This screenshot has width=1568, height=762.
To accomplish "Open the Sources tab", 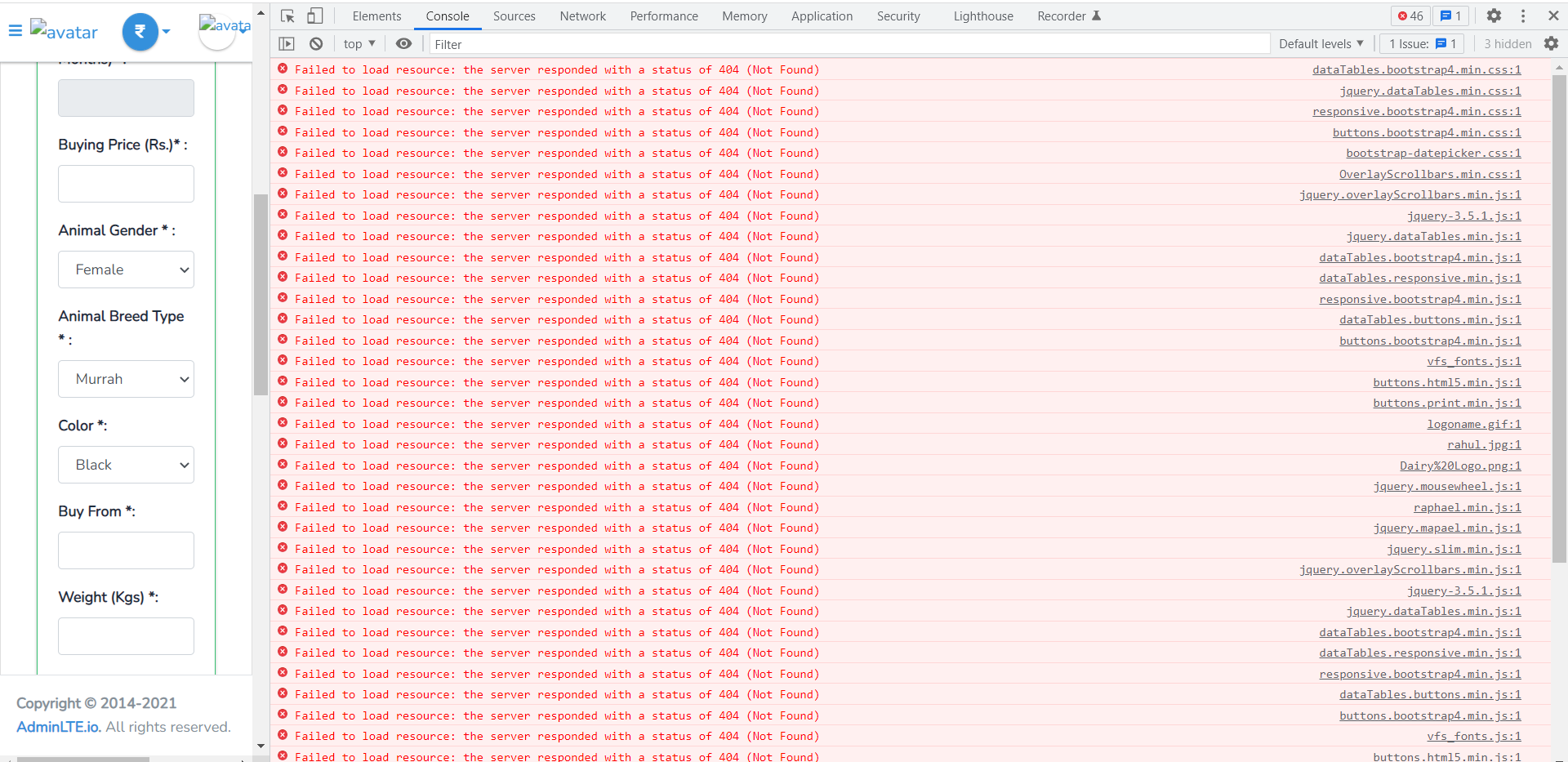I will coord(514,16).
